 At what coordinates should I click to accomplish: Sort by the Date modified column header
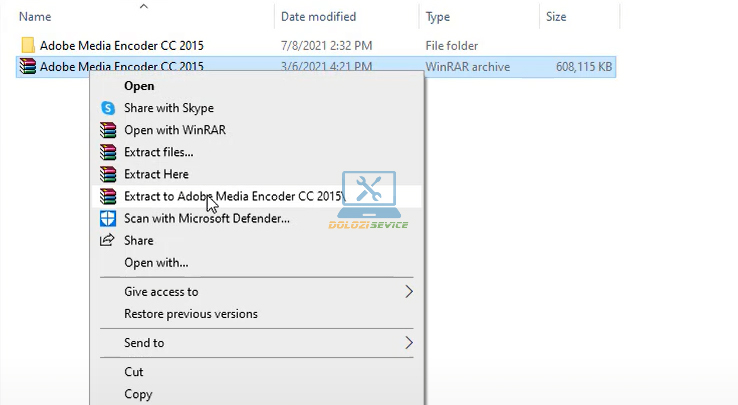(320, 17)
